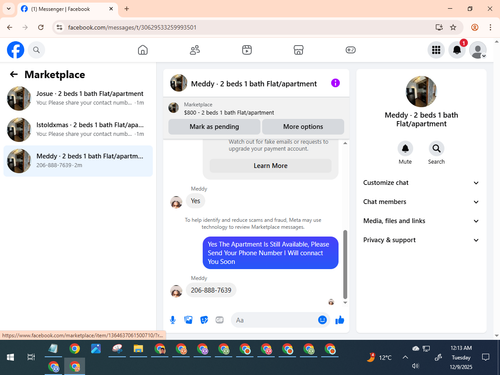Open the Marketplace storefront icon
The image size is (500, 375).
click(298, 50)
